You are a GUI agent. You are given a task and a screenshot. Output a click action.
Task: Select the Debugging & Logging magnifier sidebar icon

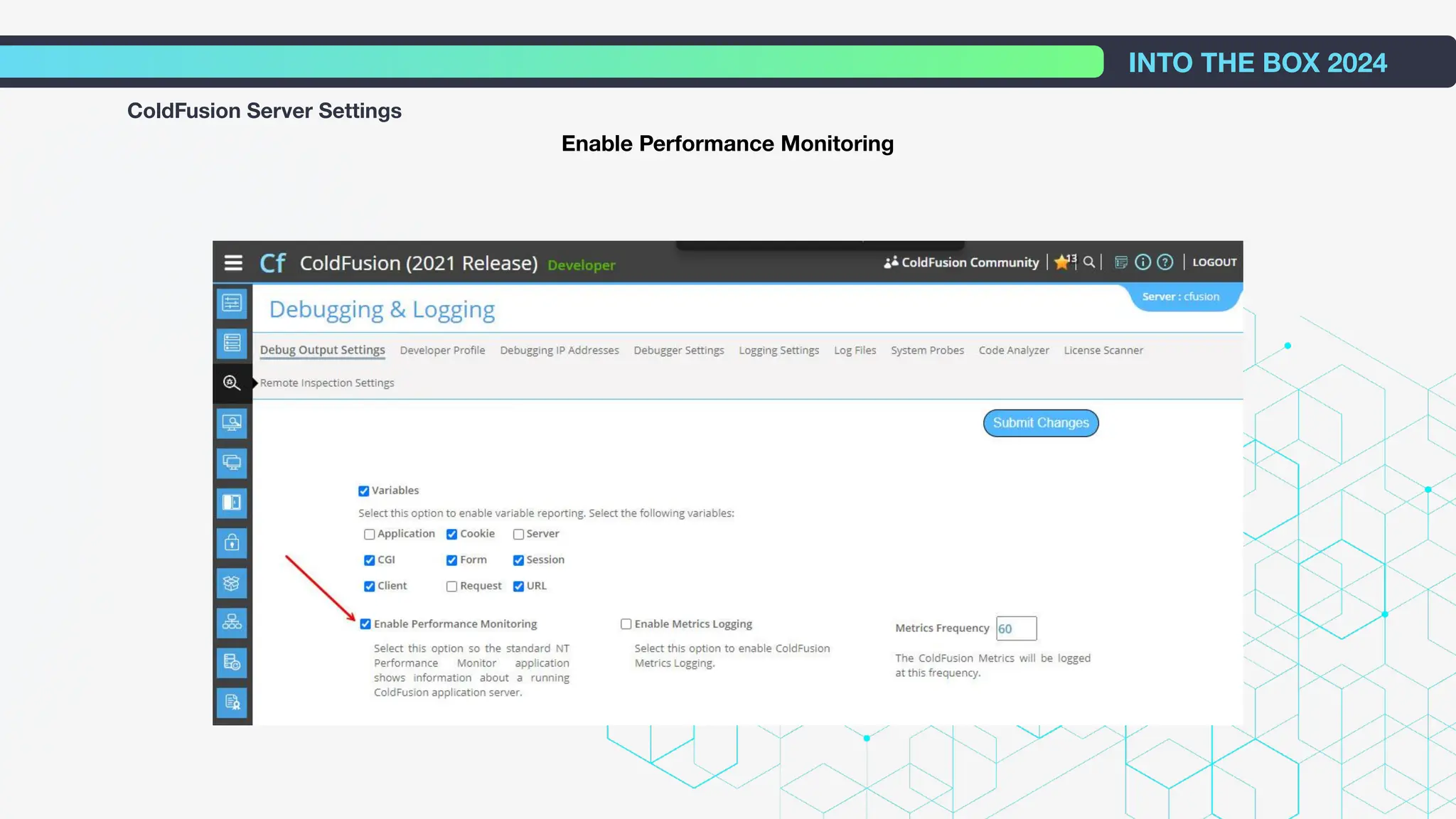click(x=232, y=383)
